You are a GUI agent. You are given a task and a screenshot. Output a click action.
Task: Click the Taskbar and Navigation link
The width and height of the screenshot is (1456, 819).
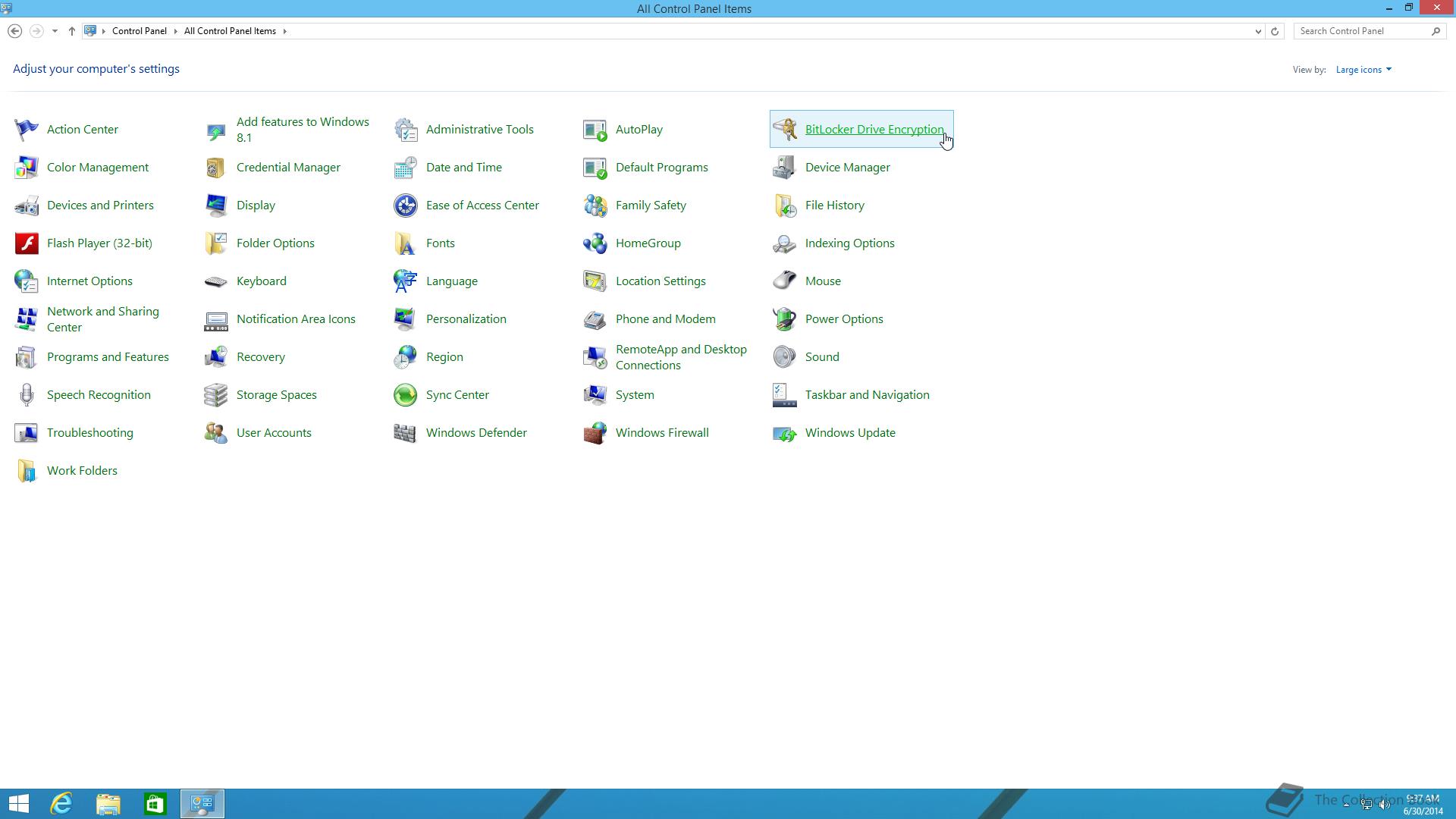point(867,395)
